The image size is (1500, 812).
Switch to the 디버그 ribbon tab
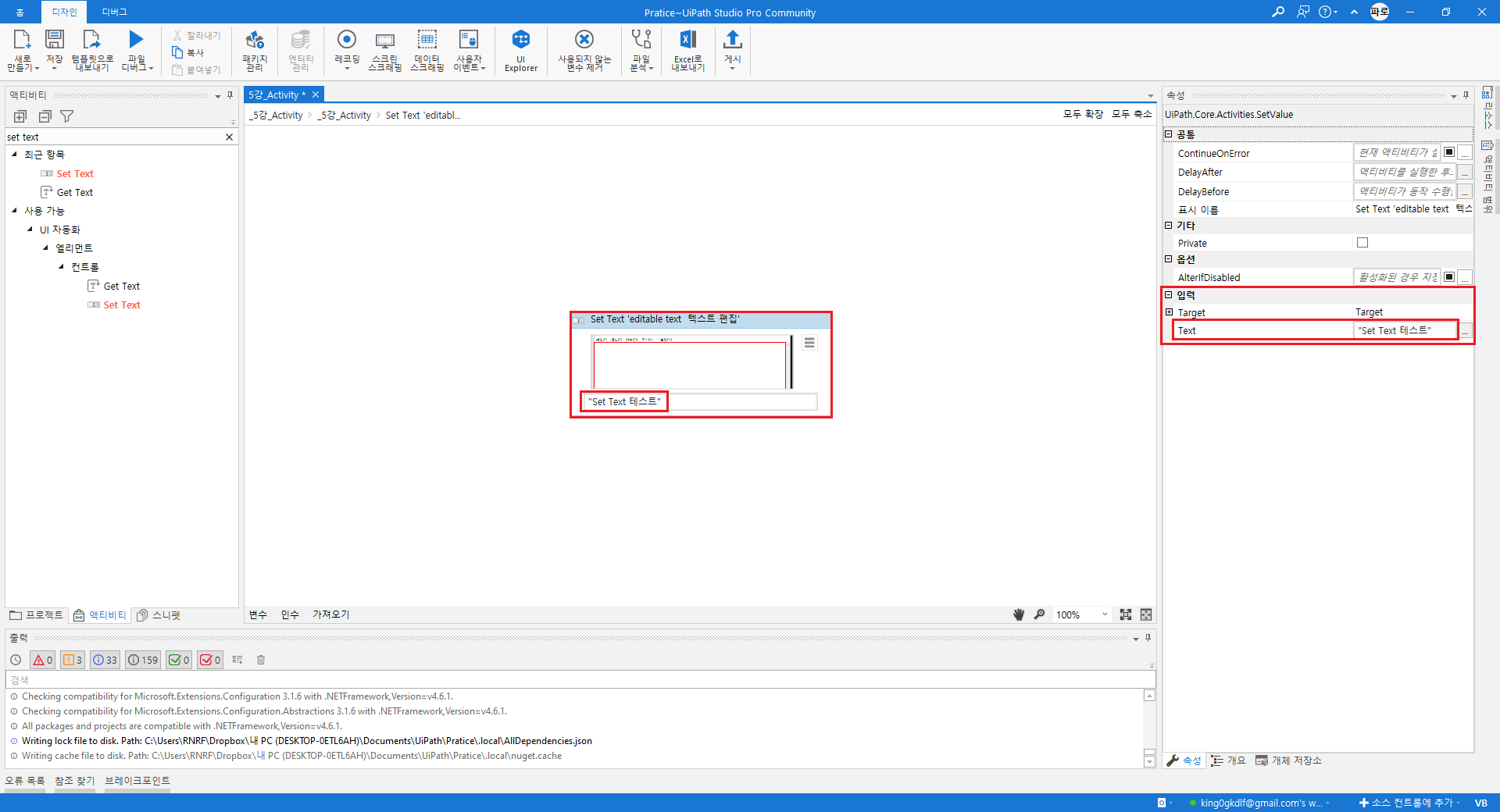coord(114,12)
